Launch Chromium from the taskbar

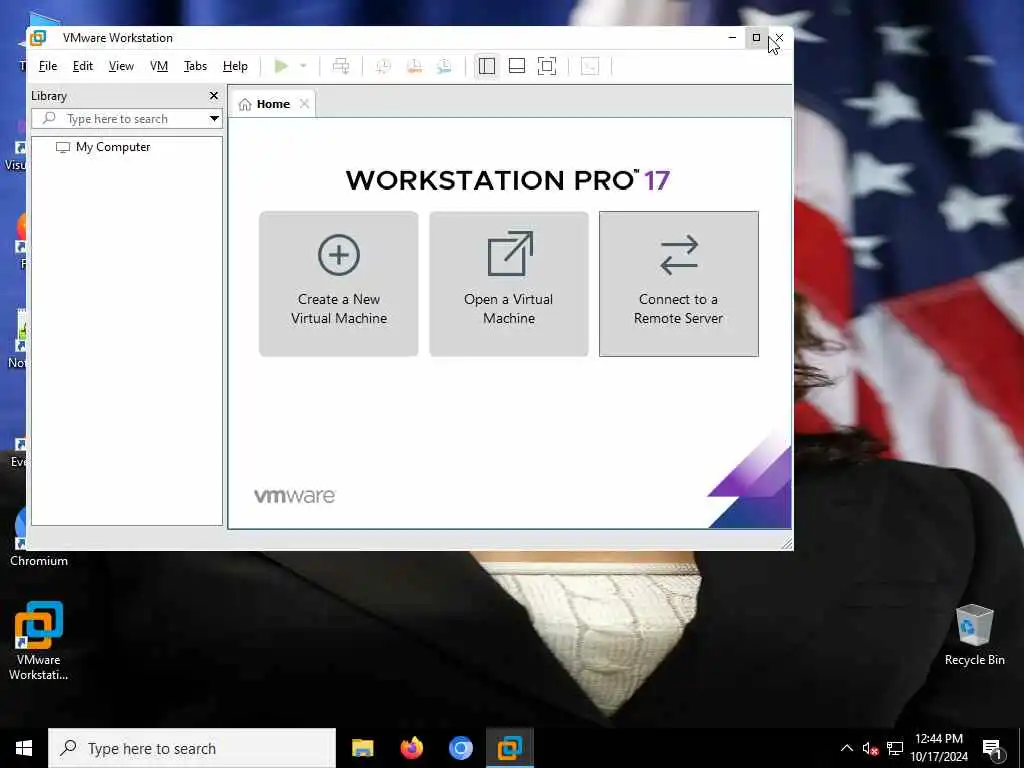pyautogui.click(x=460, y=748)
